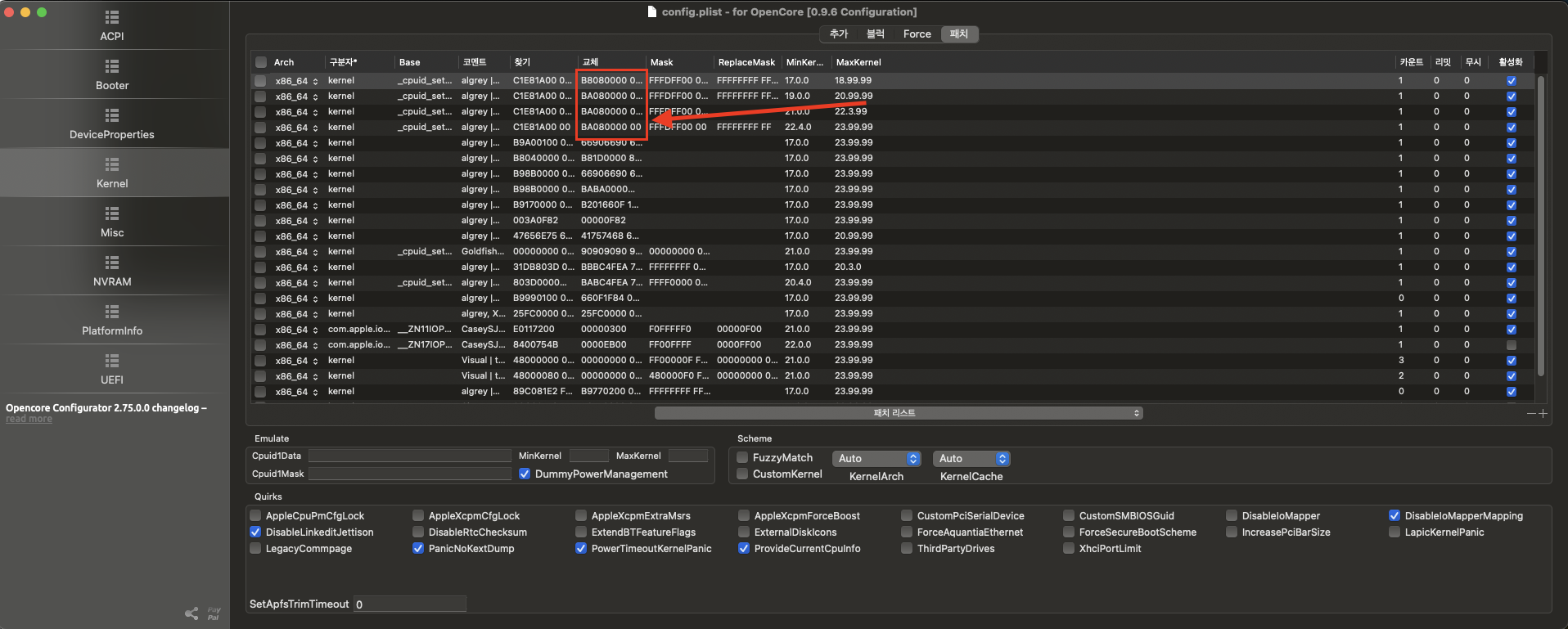The width and height of the screenshot is (1568, 629).
Task: Select the 22.3.99 MaxKernel cell
Action: [851, 112]
